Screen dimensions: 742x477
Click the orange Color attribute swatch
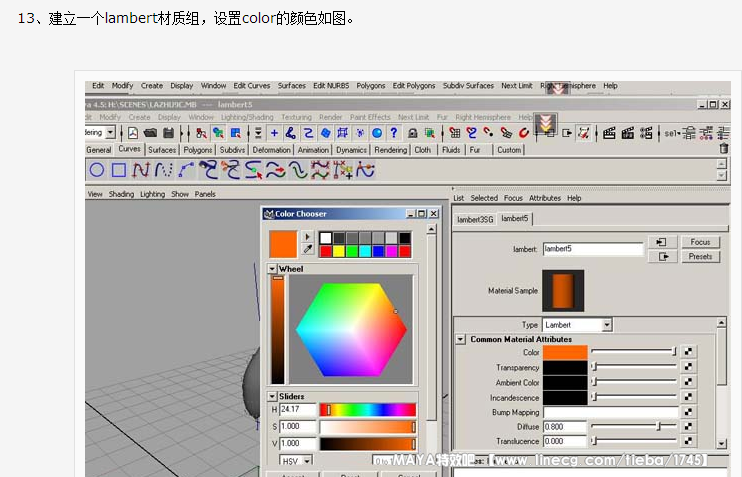[x=565, y=352]
